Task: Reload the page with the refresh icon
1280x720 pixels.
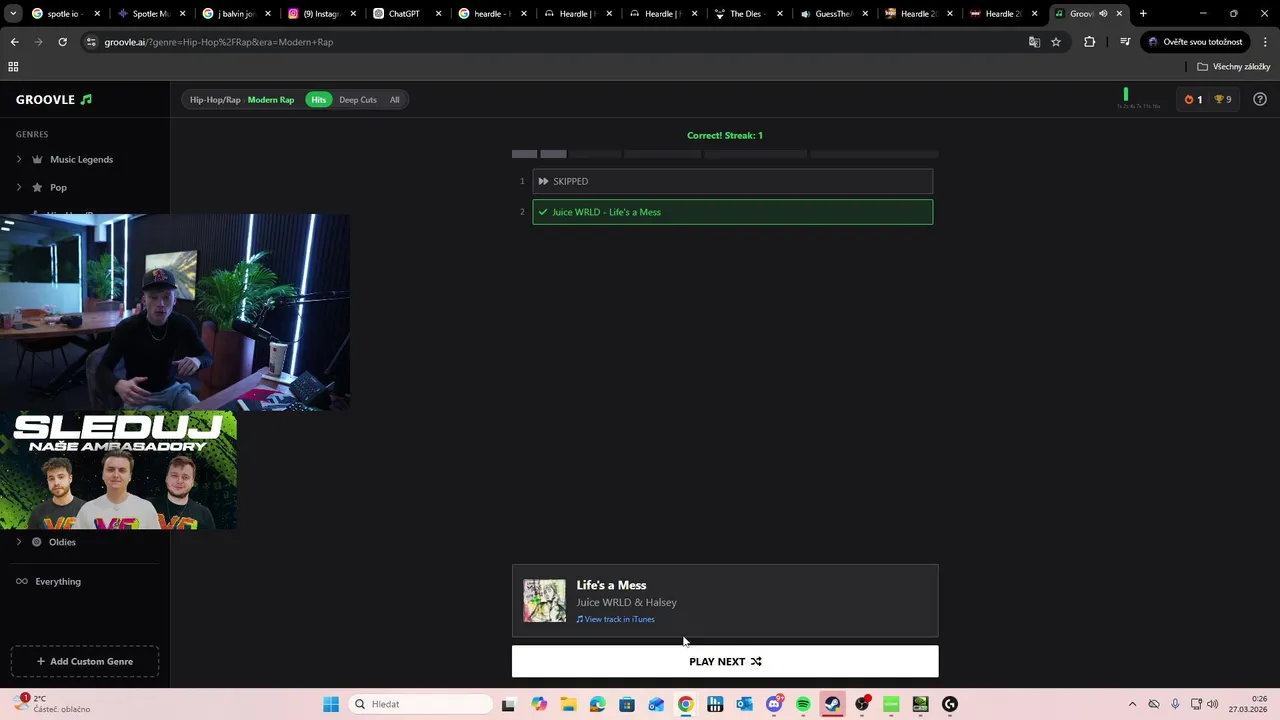Action: coord(62,42)
